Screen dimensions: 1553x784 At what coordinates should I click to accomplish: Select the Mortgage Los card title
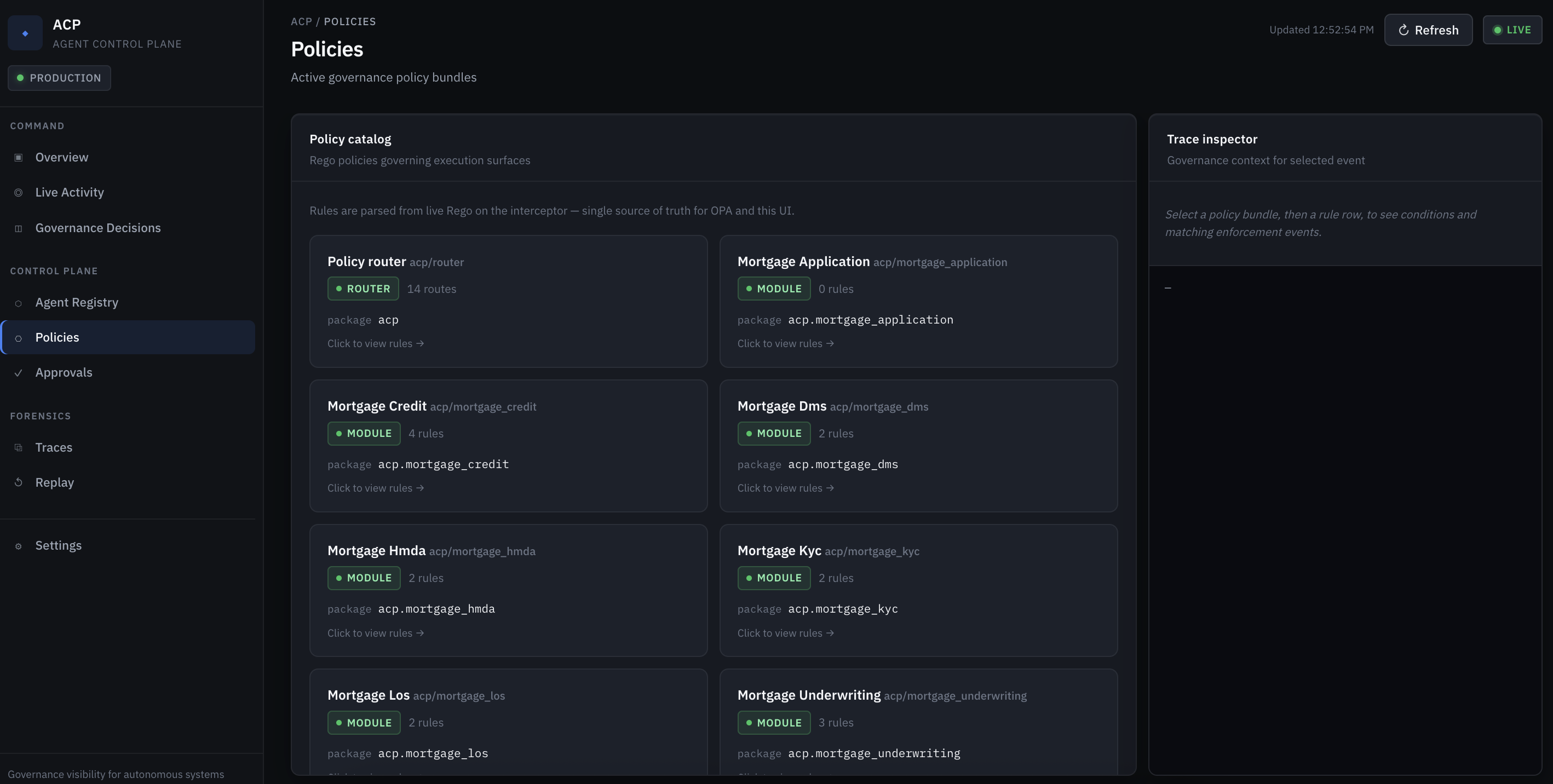[369, 695]
